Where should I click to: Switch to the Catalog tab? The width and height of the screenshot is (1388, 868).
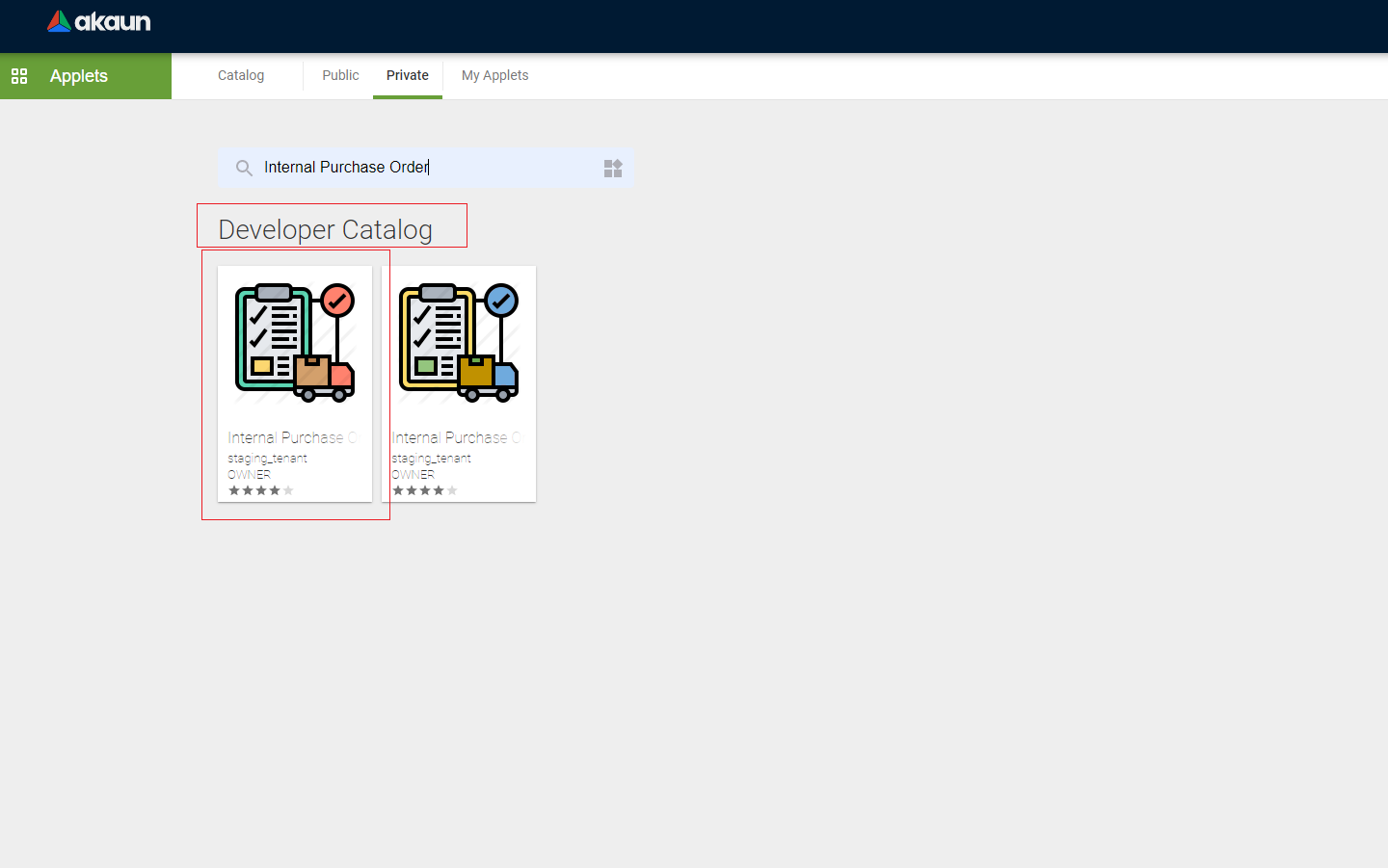[x=241, y=75]
